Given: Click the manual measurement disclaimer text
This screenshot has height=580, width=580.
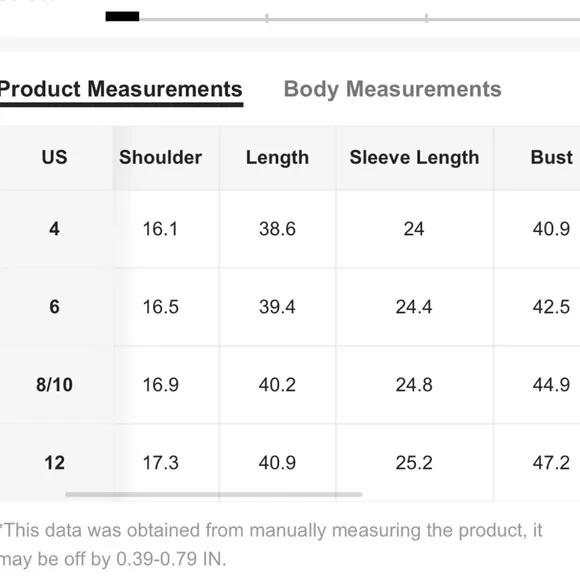Looking at the screenshot, I should click(271, 544).
